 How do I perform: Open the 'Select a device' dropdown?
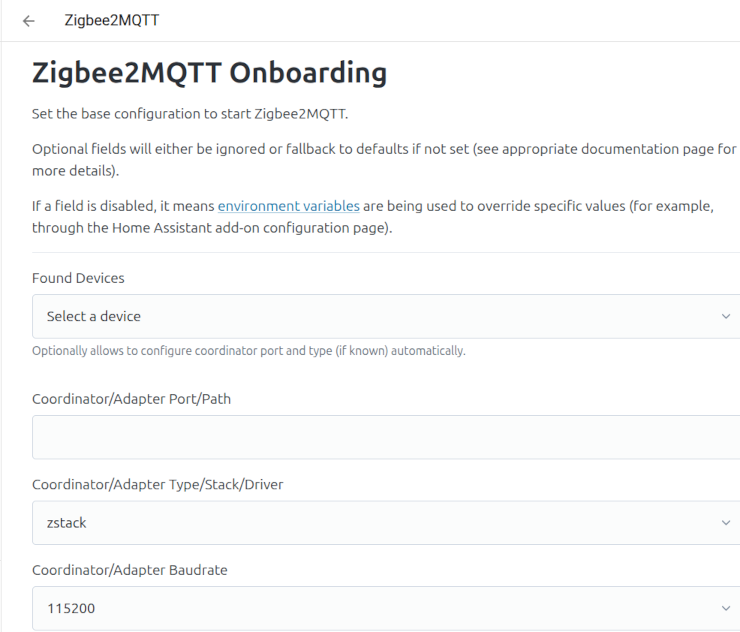(x=380, y=316)
